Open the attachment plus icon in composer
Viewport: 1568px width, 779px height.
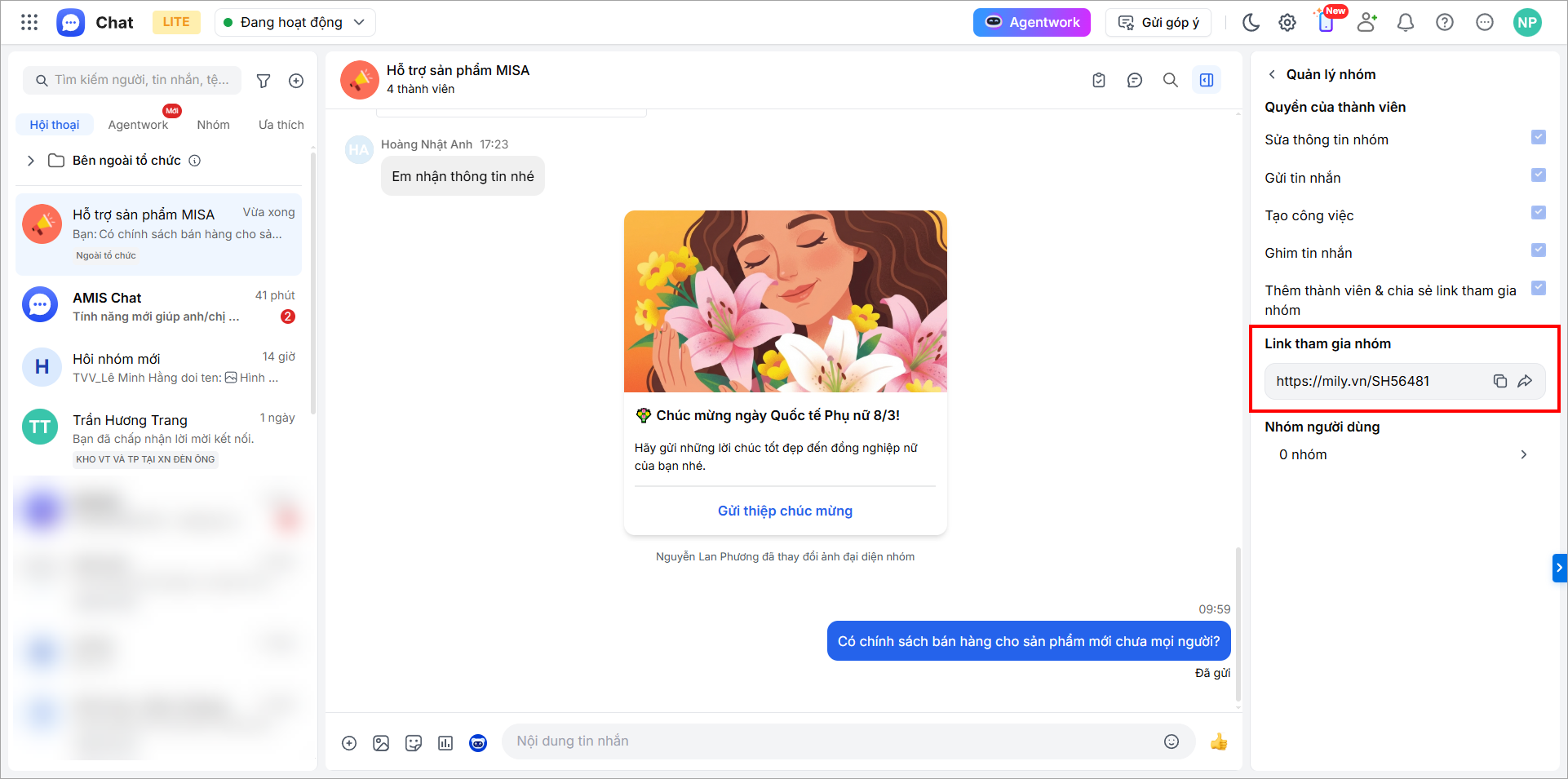coord(349,743)
